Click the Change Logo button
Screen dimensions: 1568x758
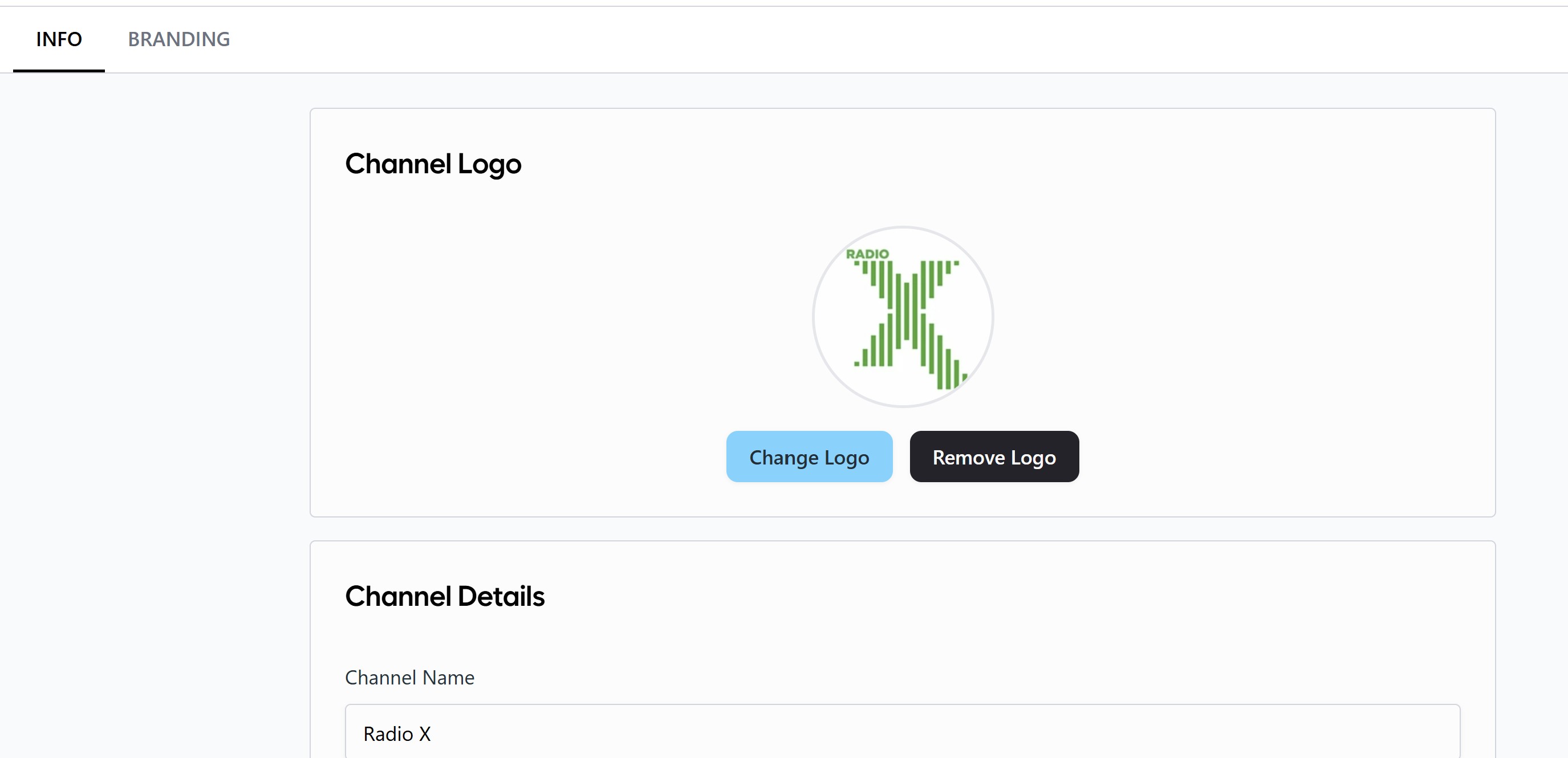(x=809, y=457)
